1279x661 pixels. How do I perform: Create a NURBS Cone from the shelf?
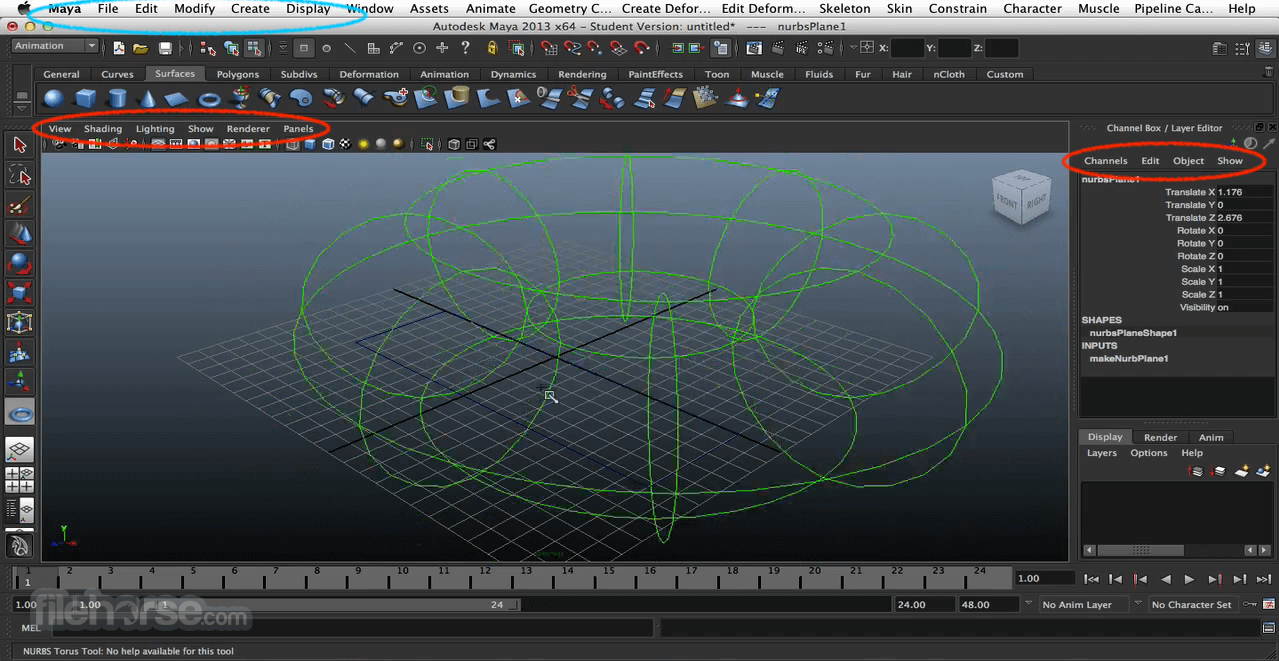tap(146, 98)
